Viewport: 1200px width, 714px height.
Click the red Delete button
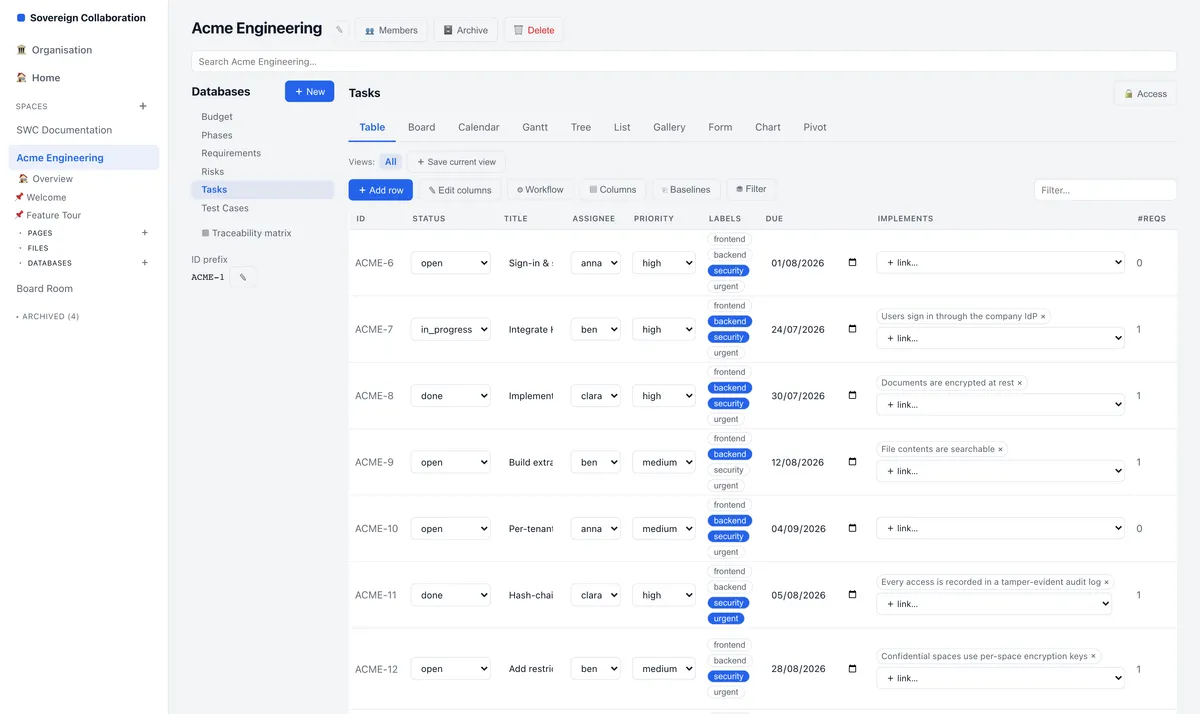pos(534,30)
